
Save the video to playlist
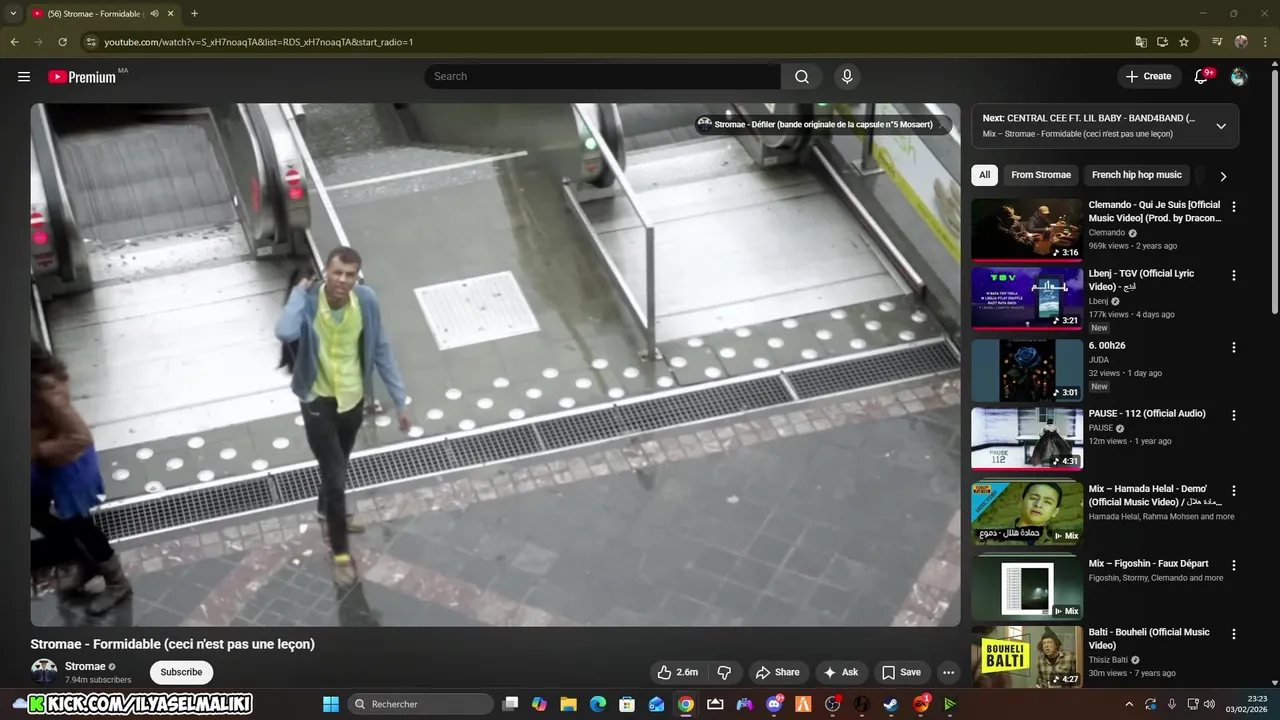pos(900,672)
